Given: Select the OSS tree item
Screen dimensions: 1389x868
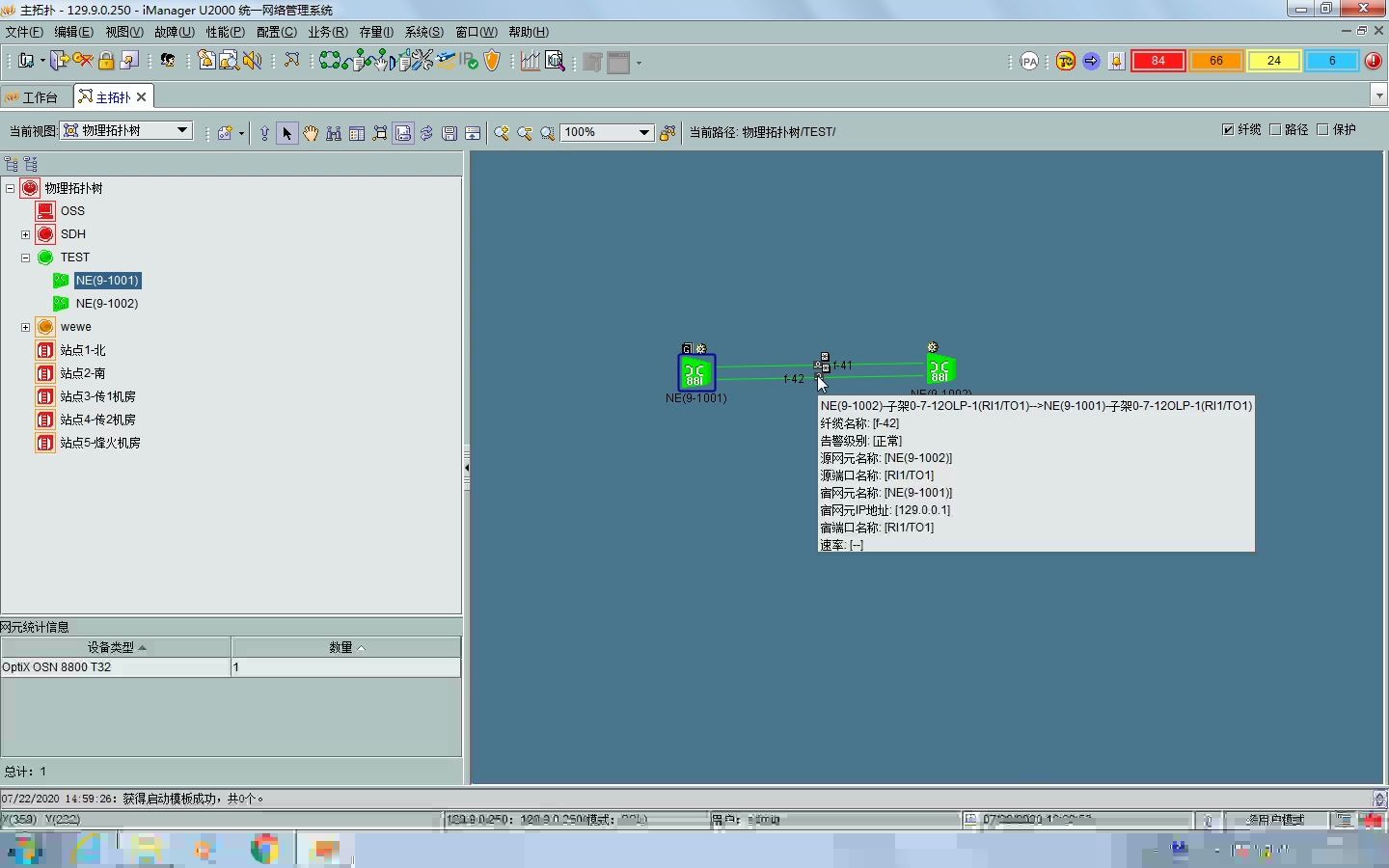Looking at the screenshot, I should click(72, 211).
